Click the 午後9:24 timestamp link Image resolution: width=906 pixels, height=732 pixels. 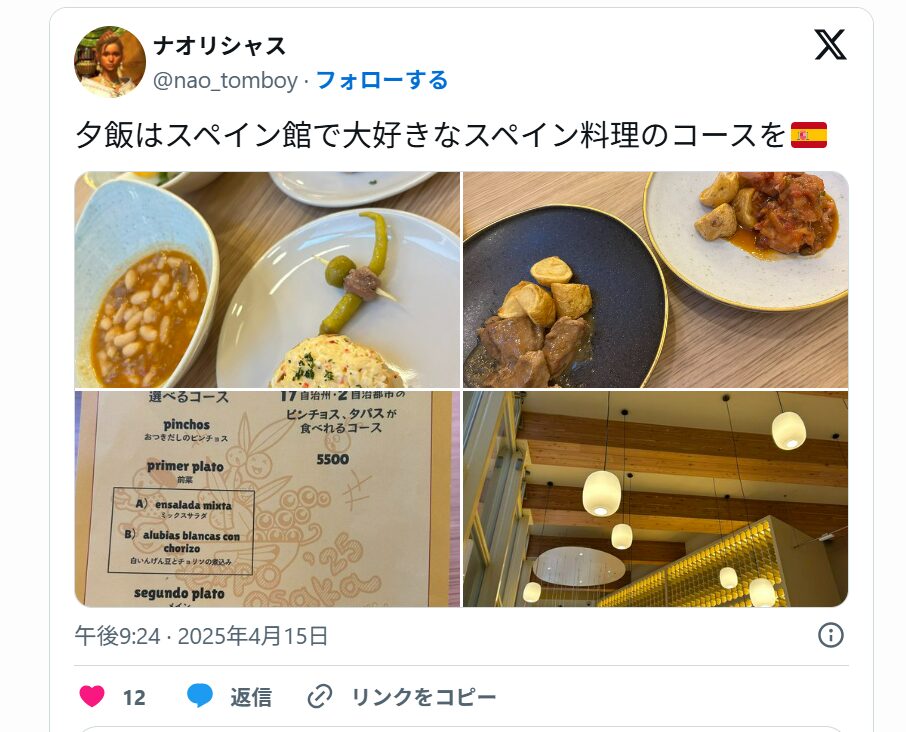point(117,636)
